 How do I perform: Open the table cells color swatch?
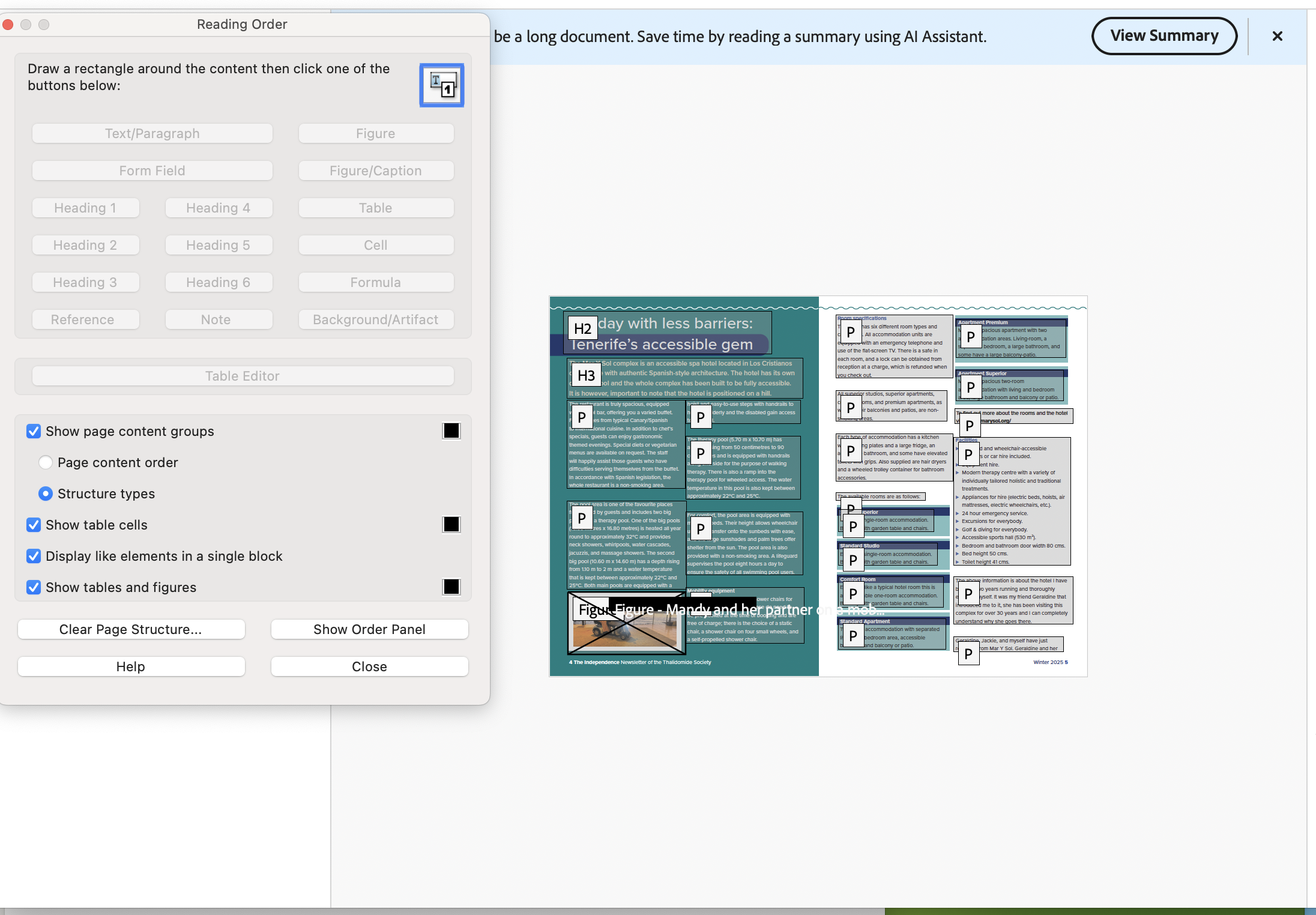451,525
